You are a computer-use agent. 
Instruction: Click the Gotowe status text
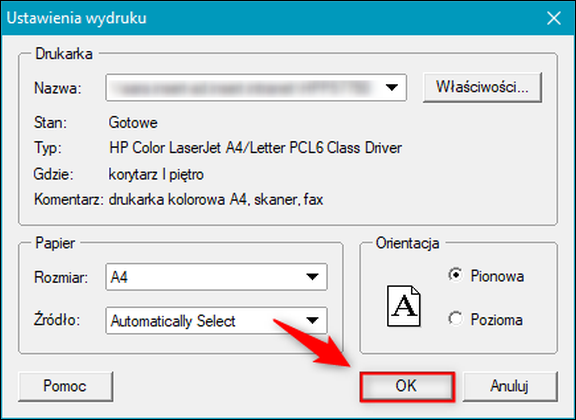pos(133,123)
